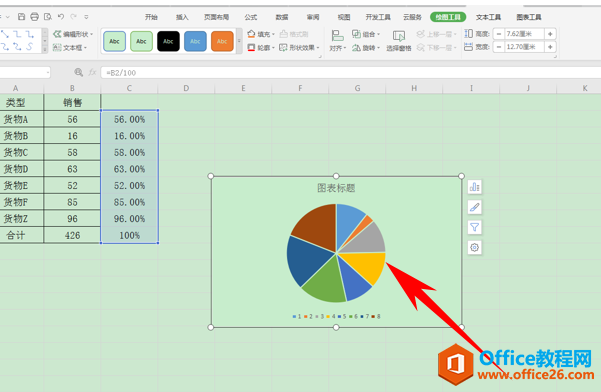
Task: Click the chart filter funnel button
Action: [x=475, y=227]
